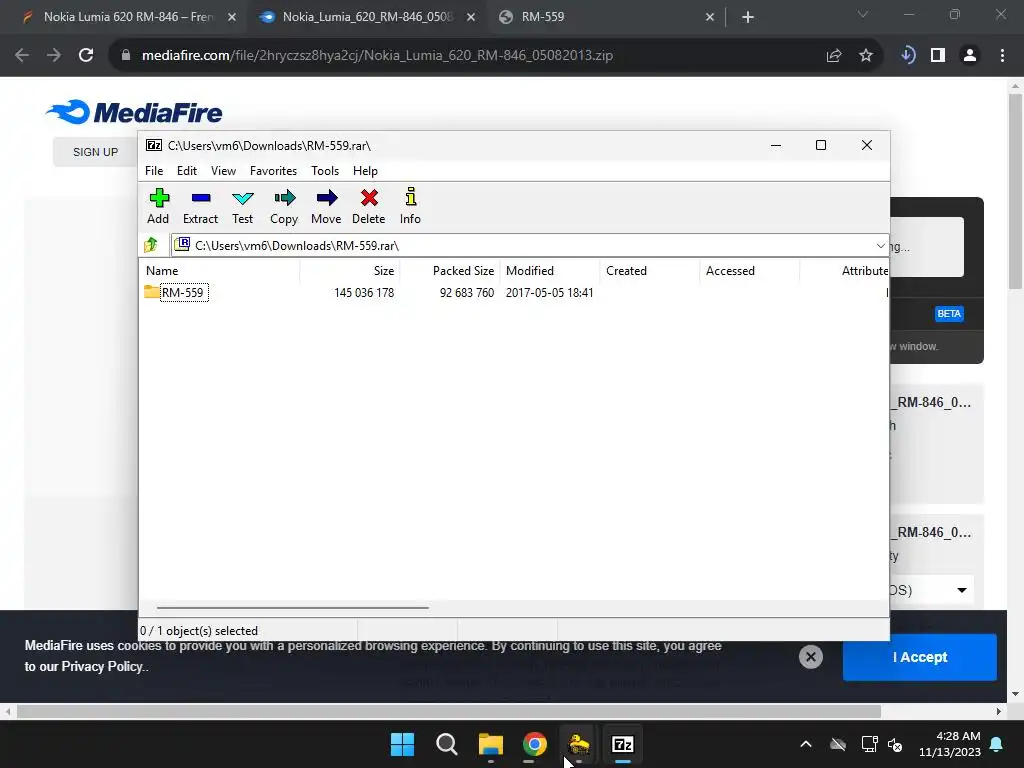
Task: Open the Chrome downloads icon
Action: (907, 56)
